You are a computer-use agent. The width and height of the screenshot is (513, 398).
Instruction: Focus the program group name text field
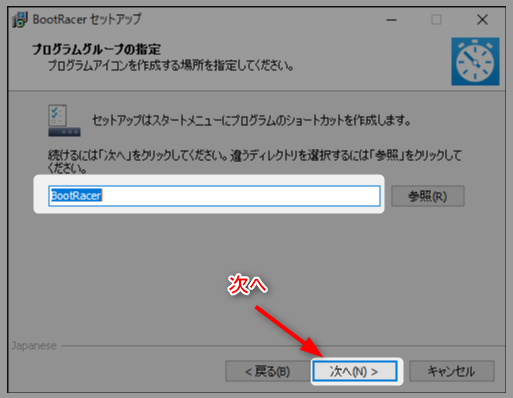(x=214, y=196)
